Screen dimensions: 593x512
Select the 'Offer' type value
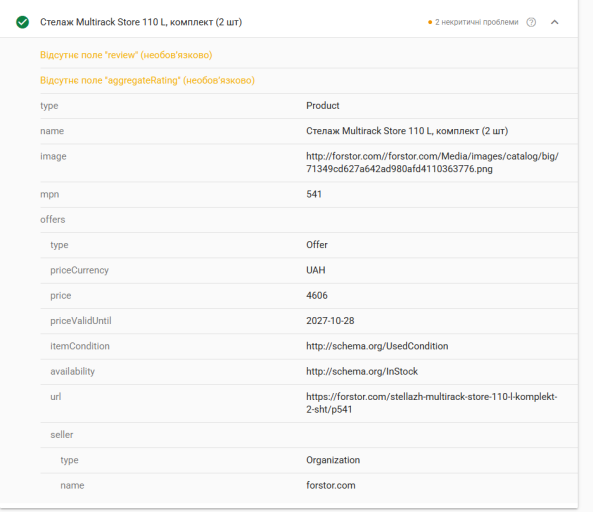[x=317, y=245]
